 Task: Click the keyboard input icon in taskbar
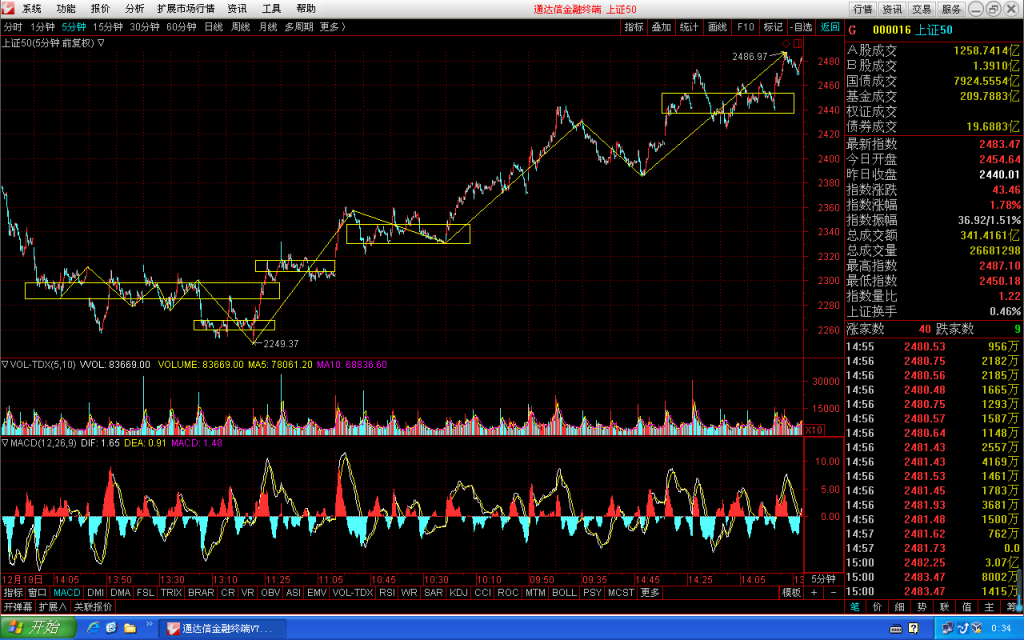tap(896, 628)
